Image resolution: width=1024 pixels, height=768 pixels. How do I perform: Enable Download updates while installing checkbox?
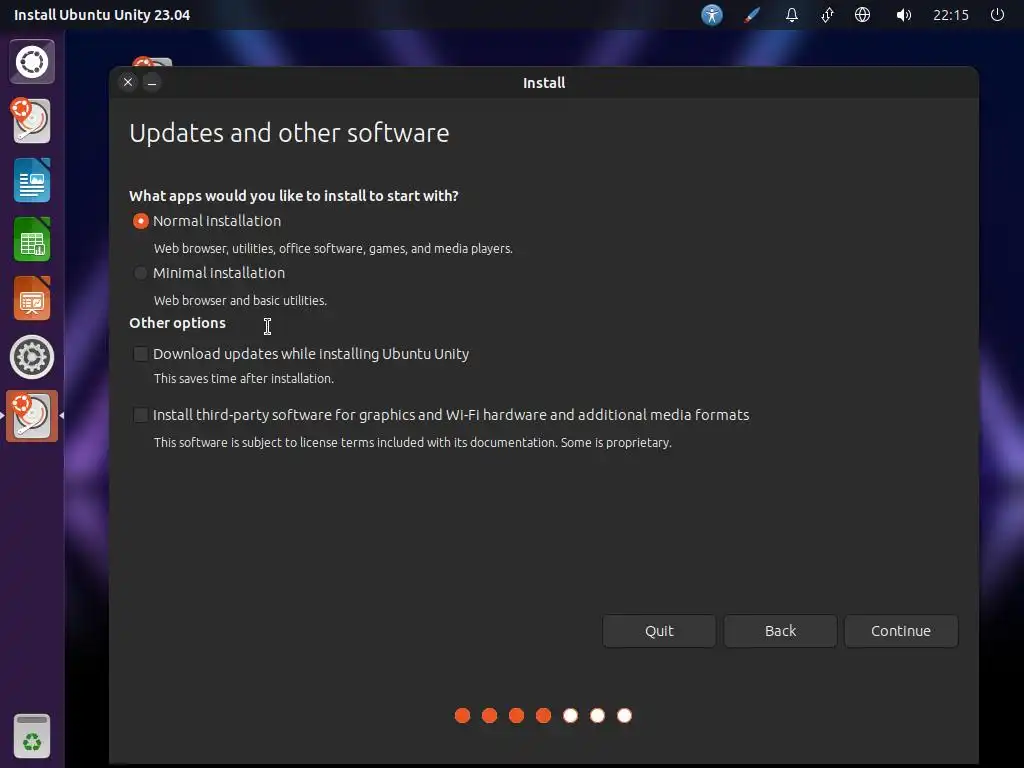(x=140, y=354)
